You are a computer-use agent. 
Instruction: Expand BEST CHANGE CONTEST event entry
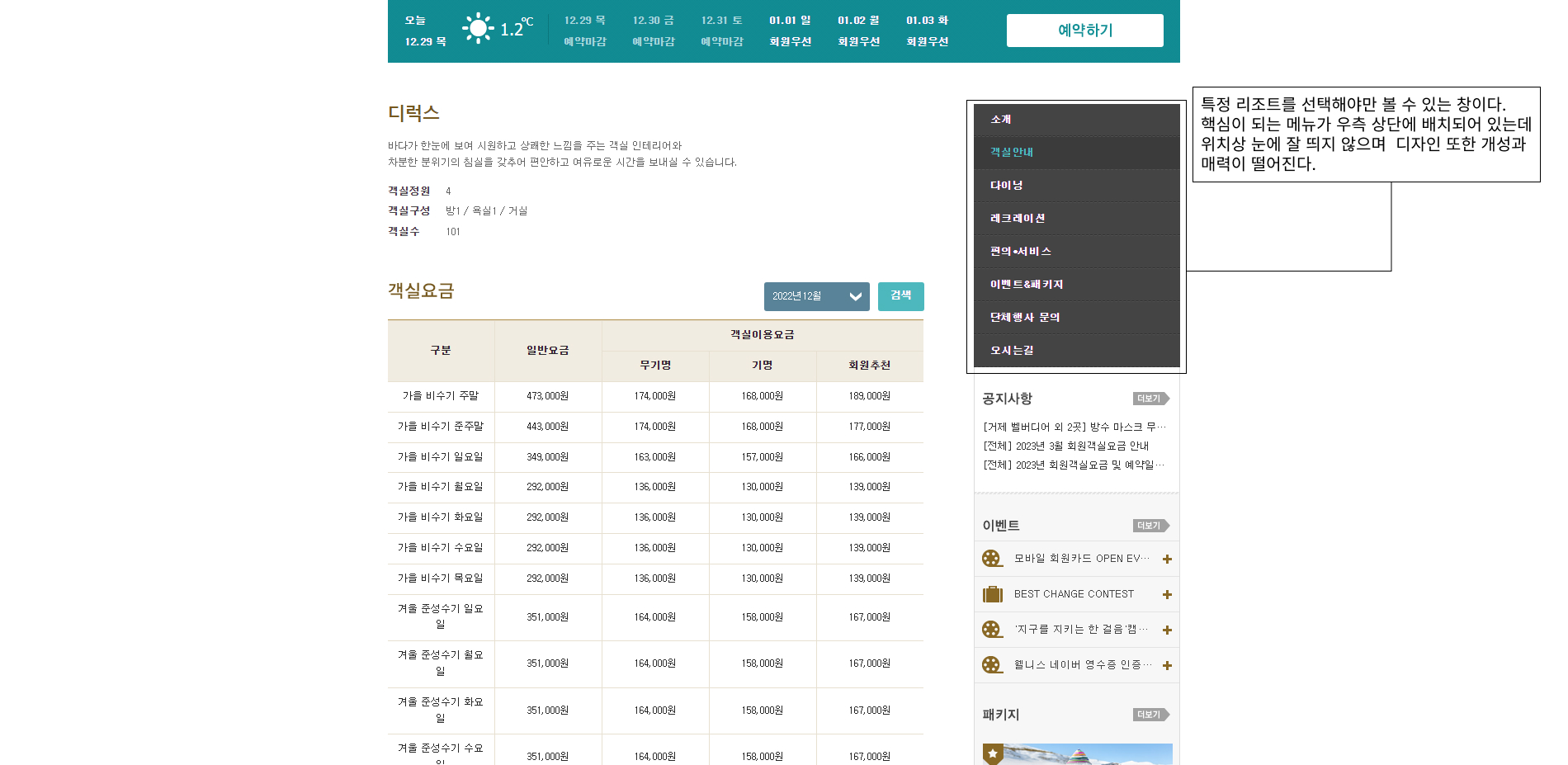(1166, 594)
